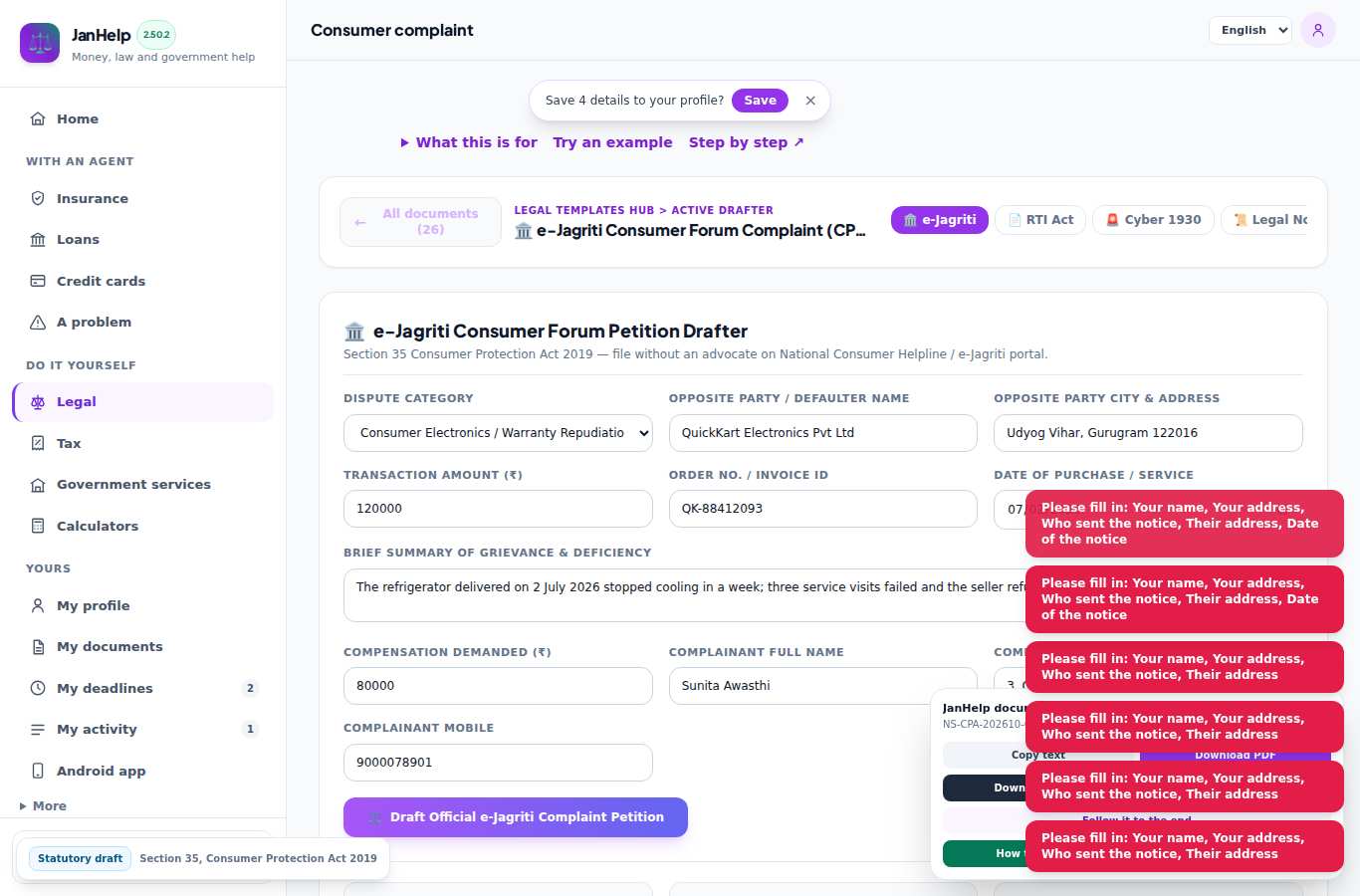This screenshot has width=1360, height=896.
Task: Expand the What this is for section
Action: point(469,142)
